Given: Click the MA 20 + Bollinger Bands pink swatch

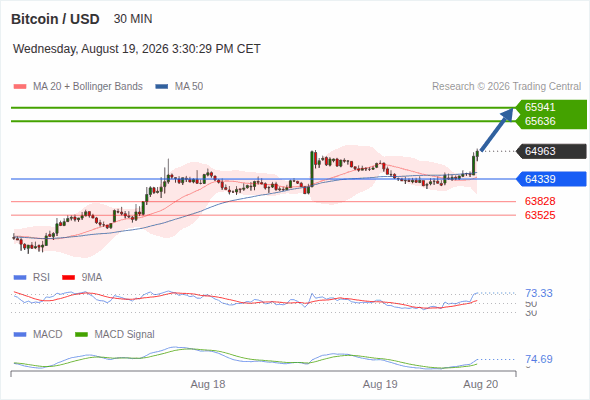Looking at the screenshot, I should 20,87.
